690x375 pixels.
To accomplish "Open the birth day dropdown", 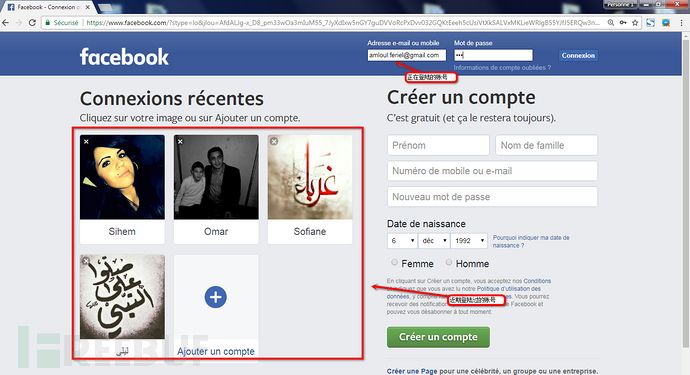I will [x=402, y=241].
